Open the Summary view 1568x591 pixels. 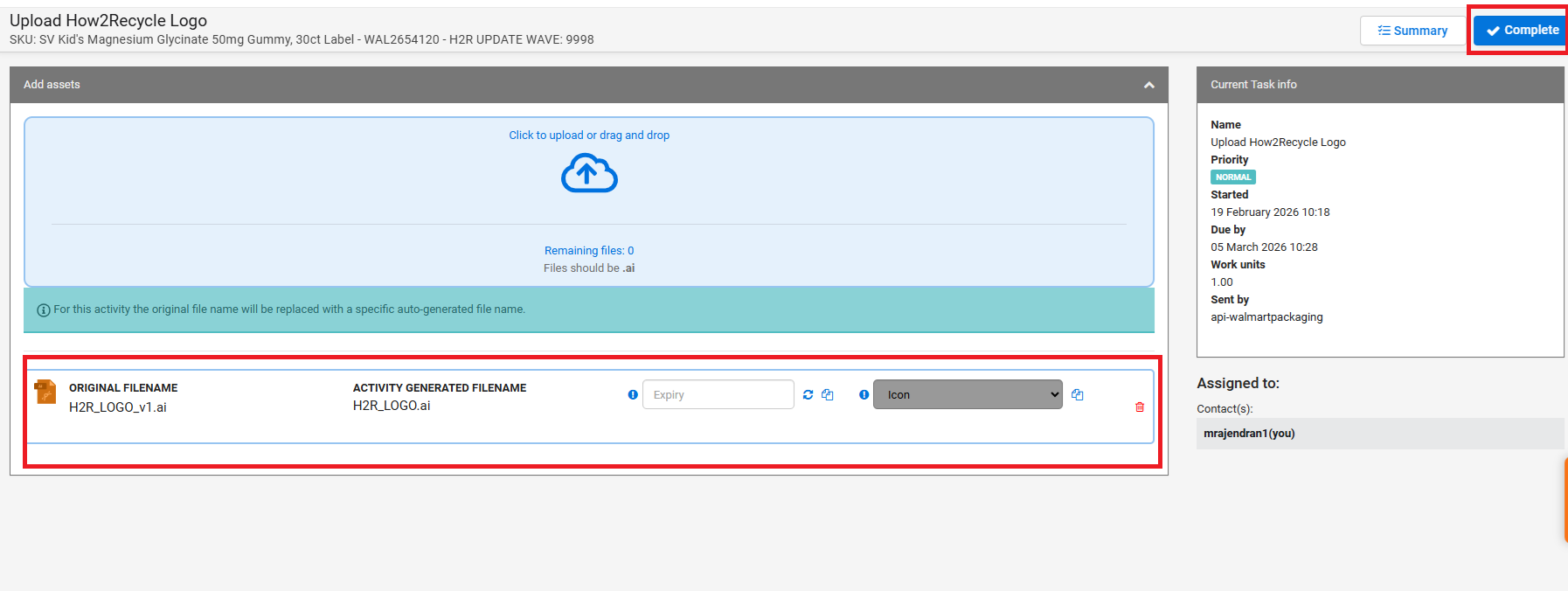(1412, 31)
